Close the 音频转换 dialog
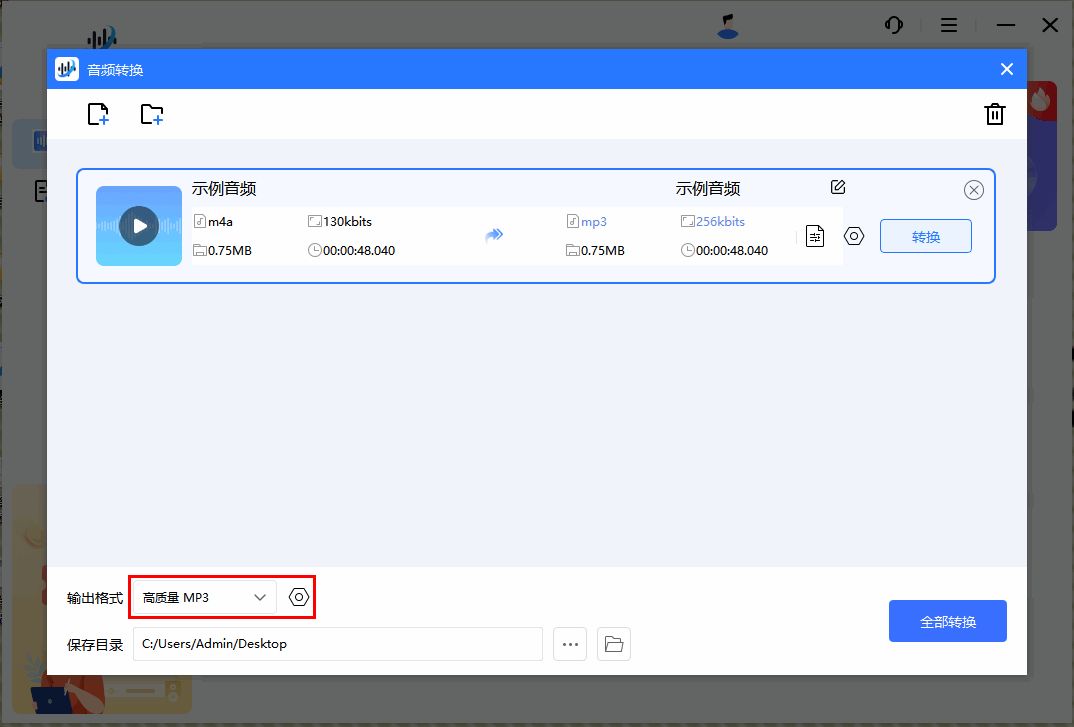Screen dimensions: 1074x727 pos(1006,69)
